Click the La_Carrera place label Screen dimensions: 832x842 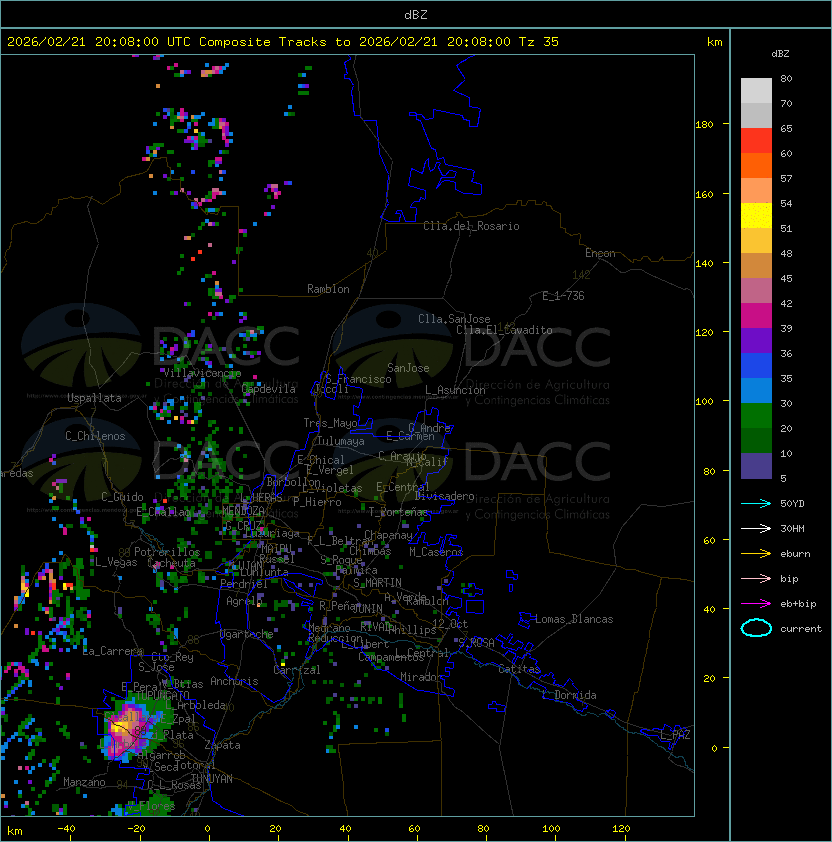(112, 651)
